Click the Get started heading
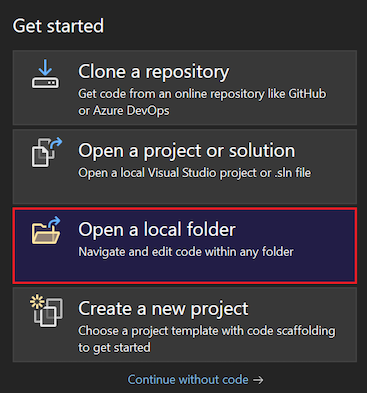The height and width of the screenshot is (393, 367). click(x=58, y=26)
